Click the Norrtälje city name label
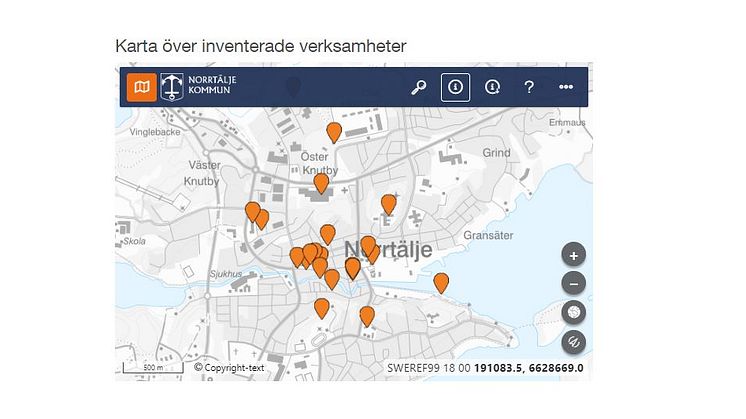 (x=388, y=250)
